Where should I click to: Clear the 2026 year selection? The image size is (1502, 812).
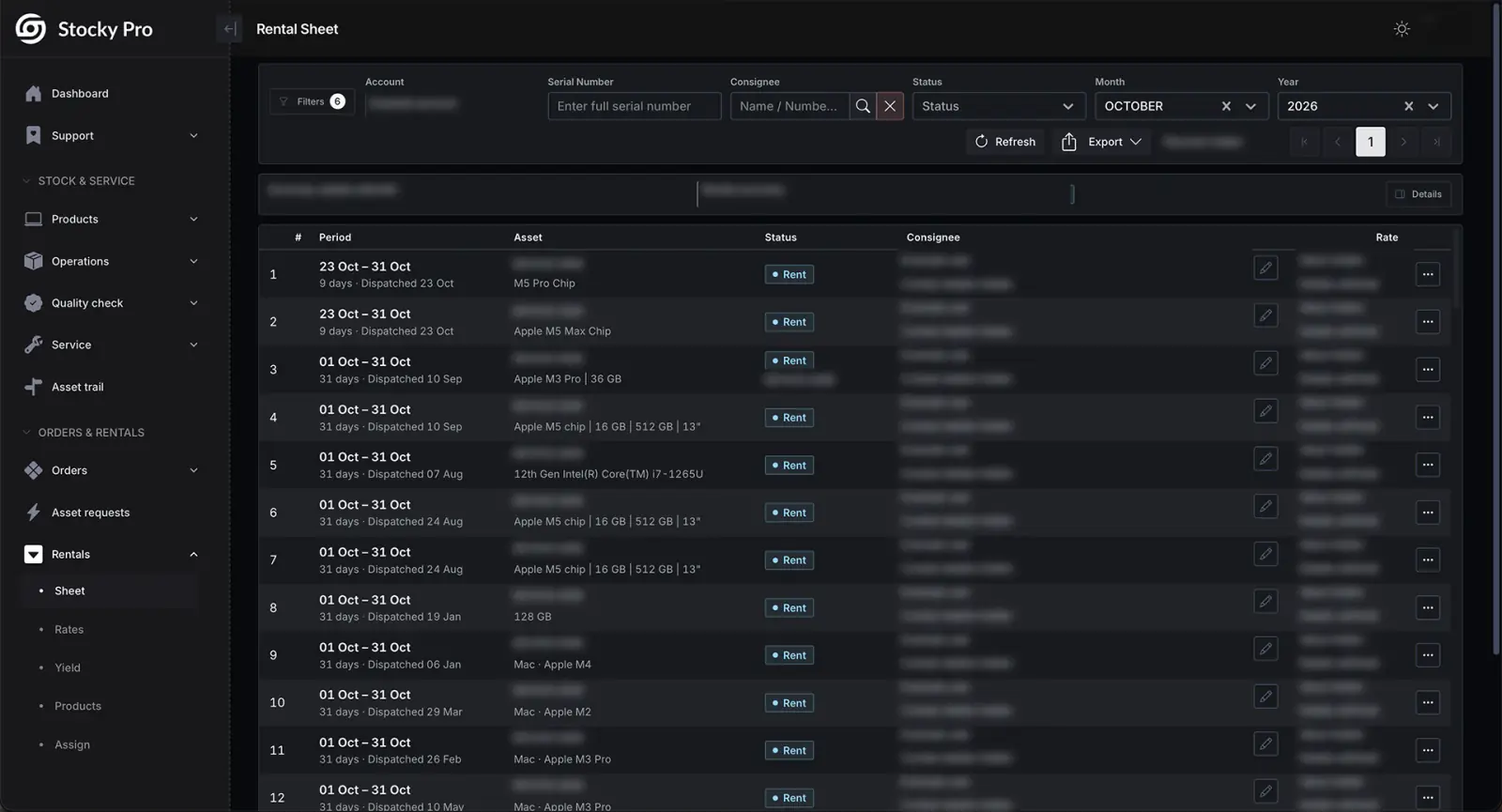1408,106
